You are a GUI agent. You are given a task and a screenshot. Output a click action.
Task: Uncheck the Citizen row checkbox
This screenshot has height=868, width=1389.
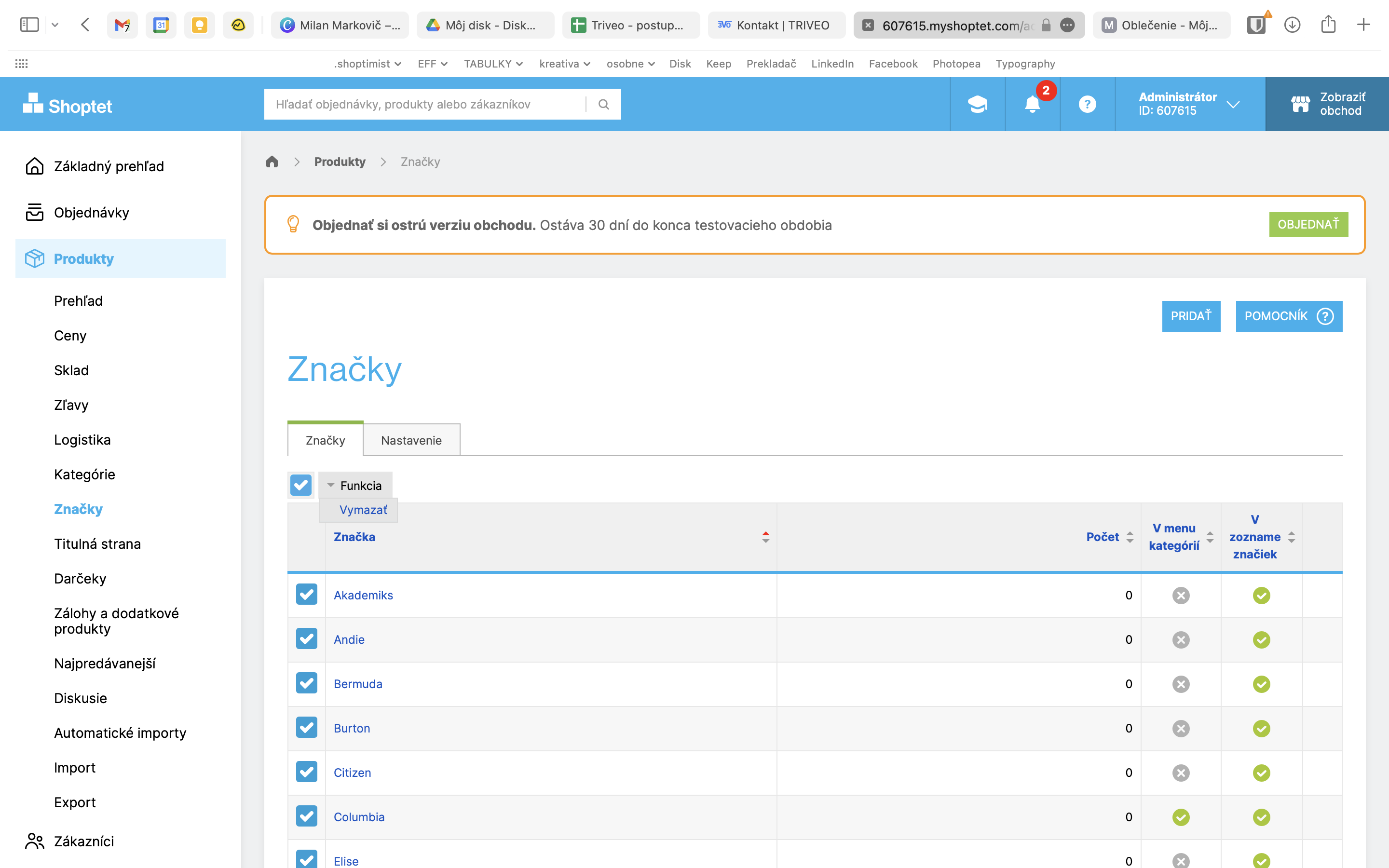[x=307, y=772]
